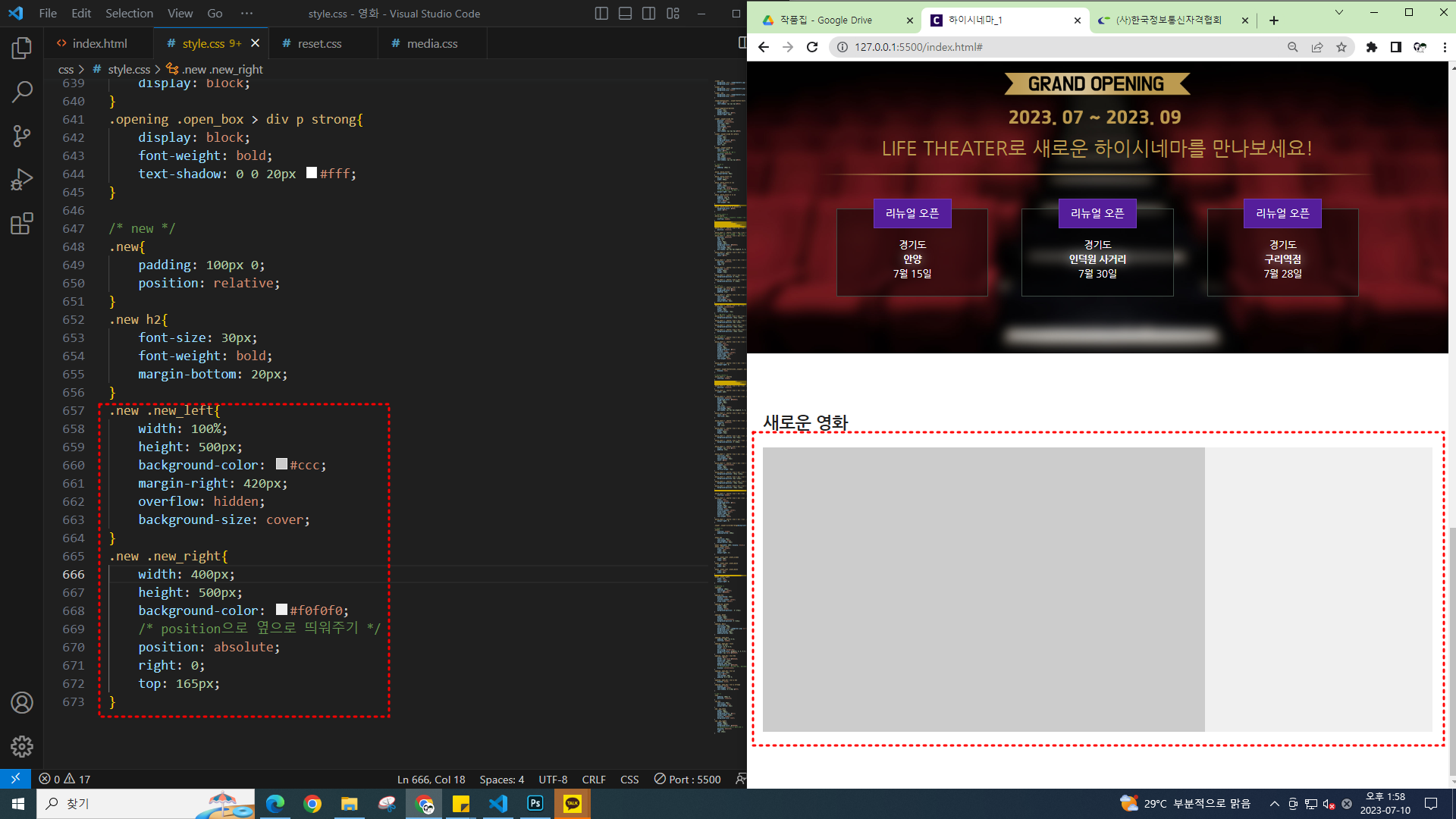The height and width of the screenshot is (819, 1456).
Task: Open the Explorer view in activity bar
Action: (22, 49)
